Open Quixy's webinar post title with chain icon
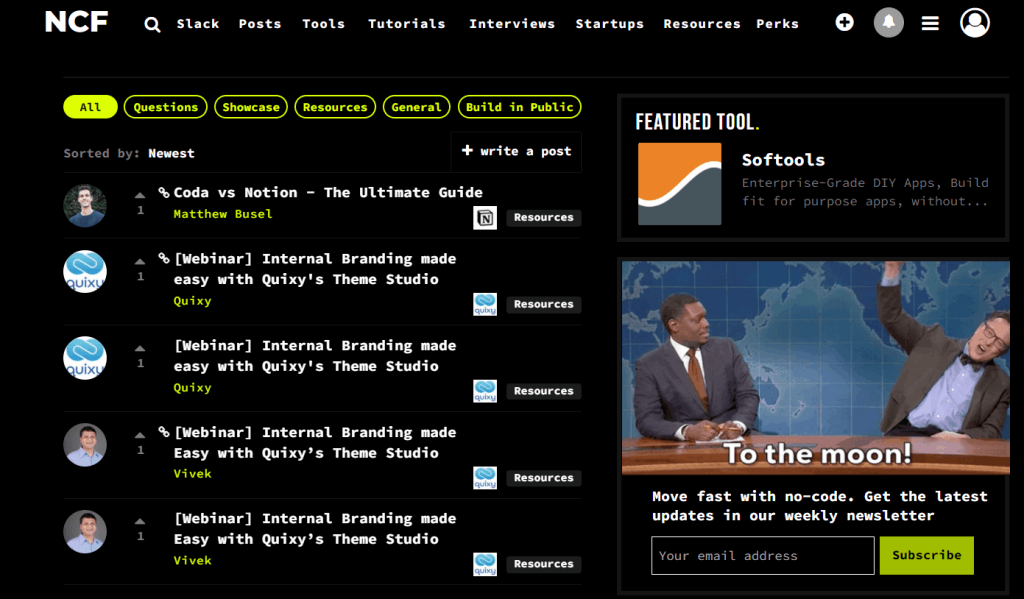 point(315,269)
